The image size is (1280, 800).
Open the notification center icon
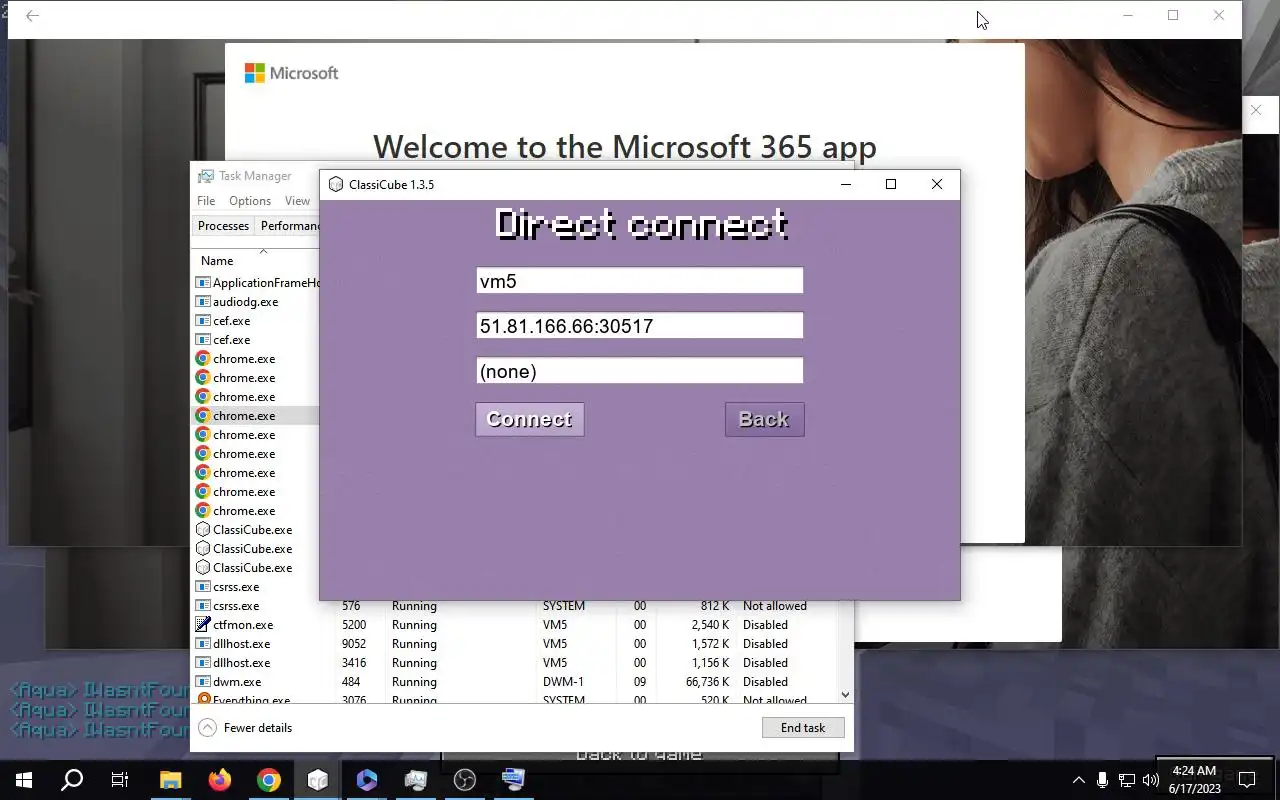pyautogui.click(x=1247, y=780)
